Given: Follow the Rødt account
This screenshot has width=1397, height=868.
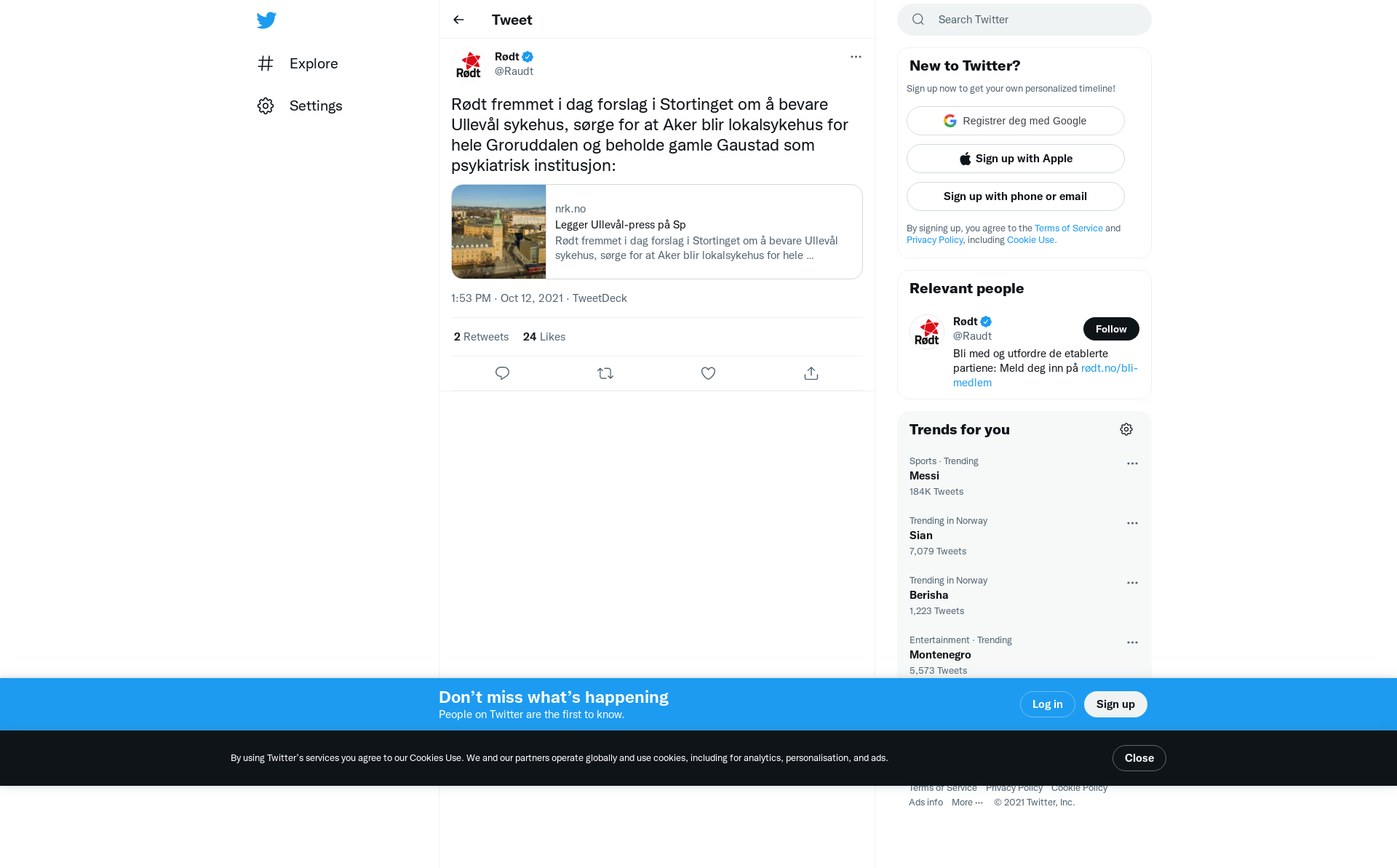Looking at the screenshot, I should point(1111,329).
